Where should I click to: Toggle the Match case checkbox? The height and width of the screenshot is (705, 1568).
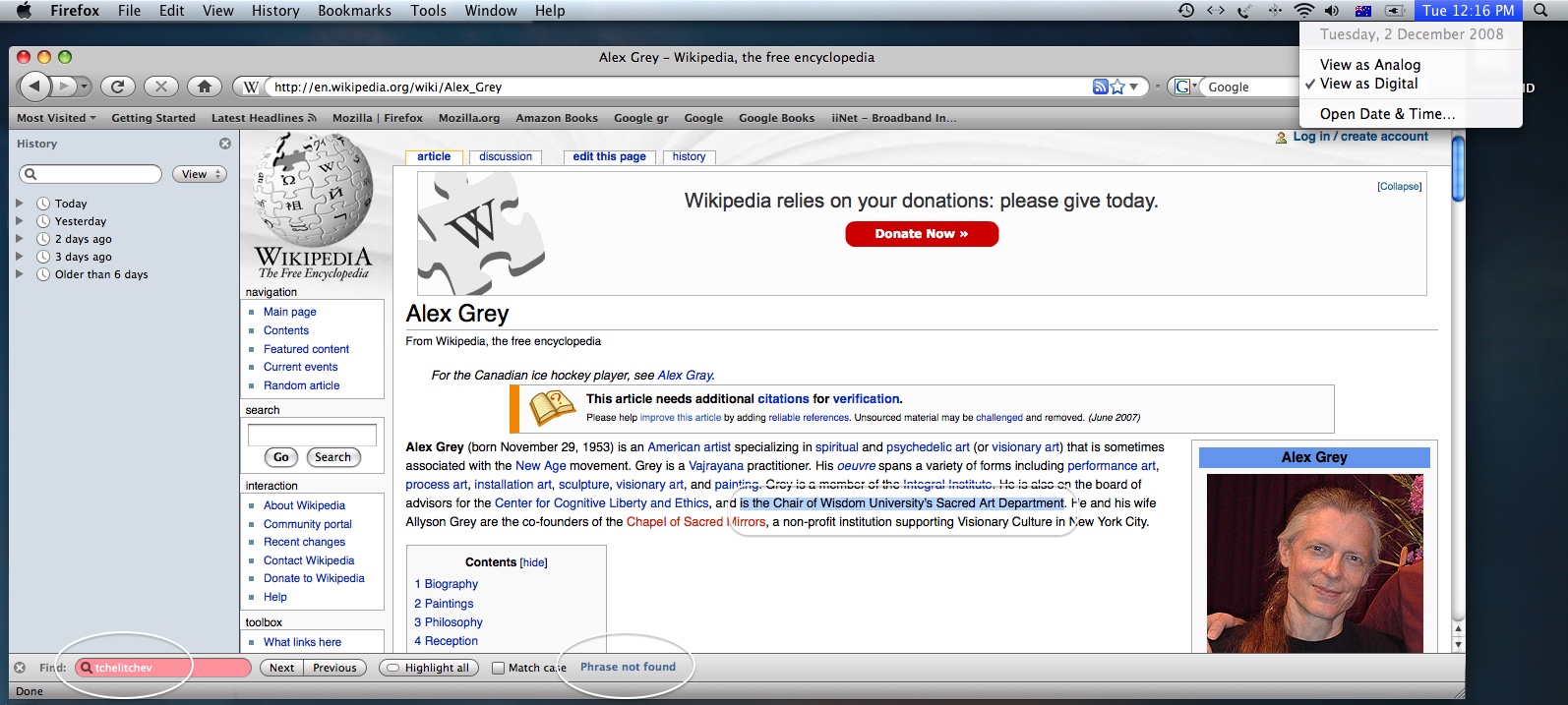pos(499,668)
